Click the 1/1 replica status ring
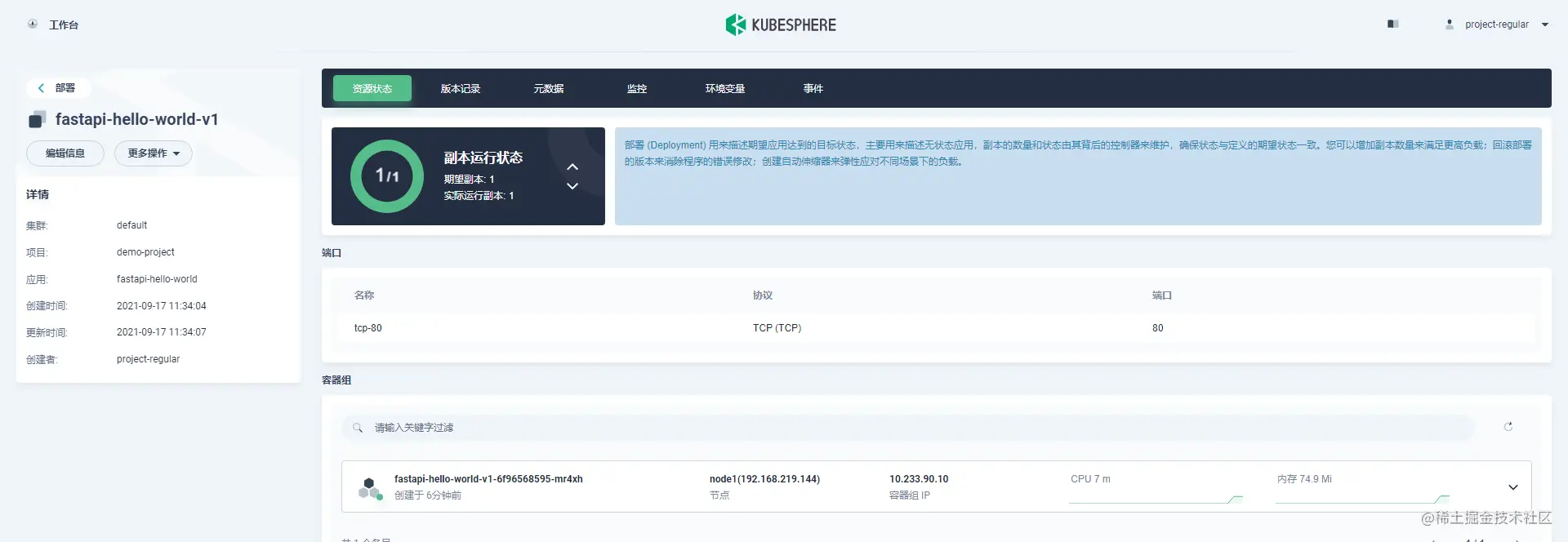This screenshot has height=542, width=1568. (x=387, y=176)
